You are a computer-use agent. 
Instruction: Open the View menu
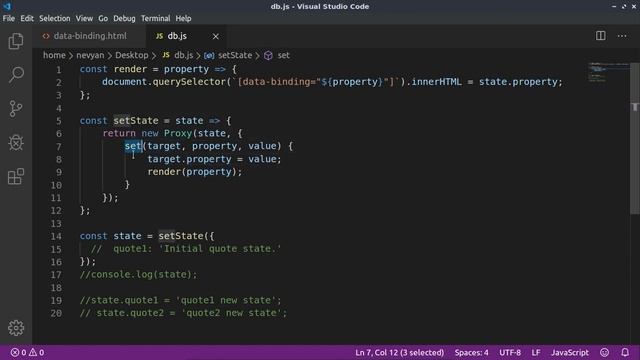pos(84,18)
